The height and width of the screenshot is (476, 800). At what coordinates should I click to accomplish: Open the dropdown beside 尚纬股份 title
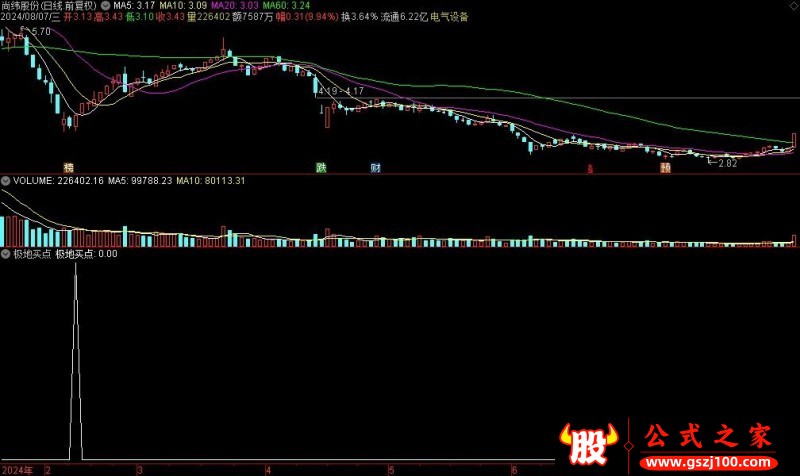(106, 6)
